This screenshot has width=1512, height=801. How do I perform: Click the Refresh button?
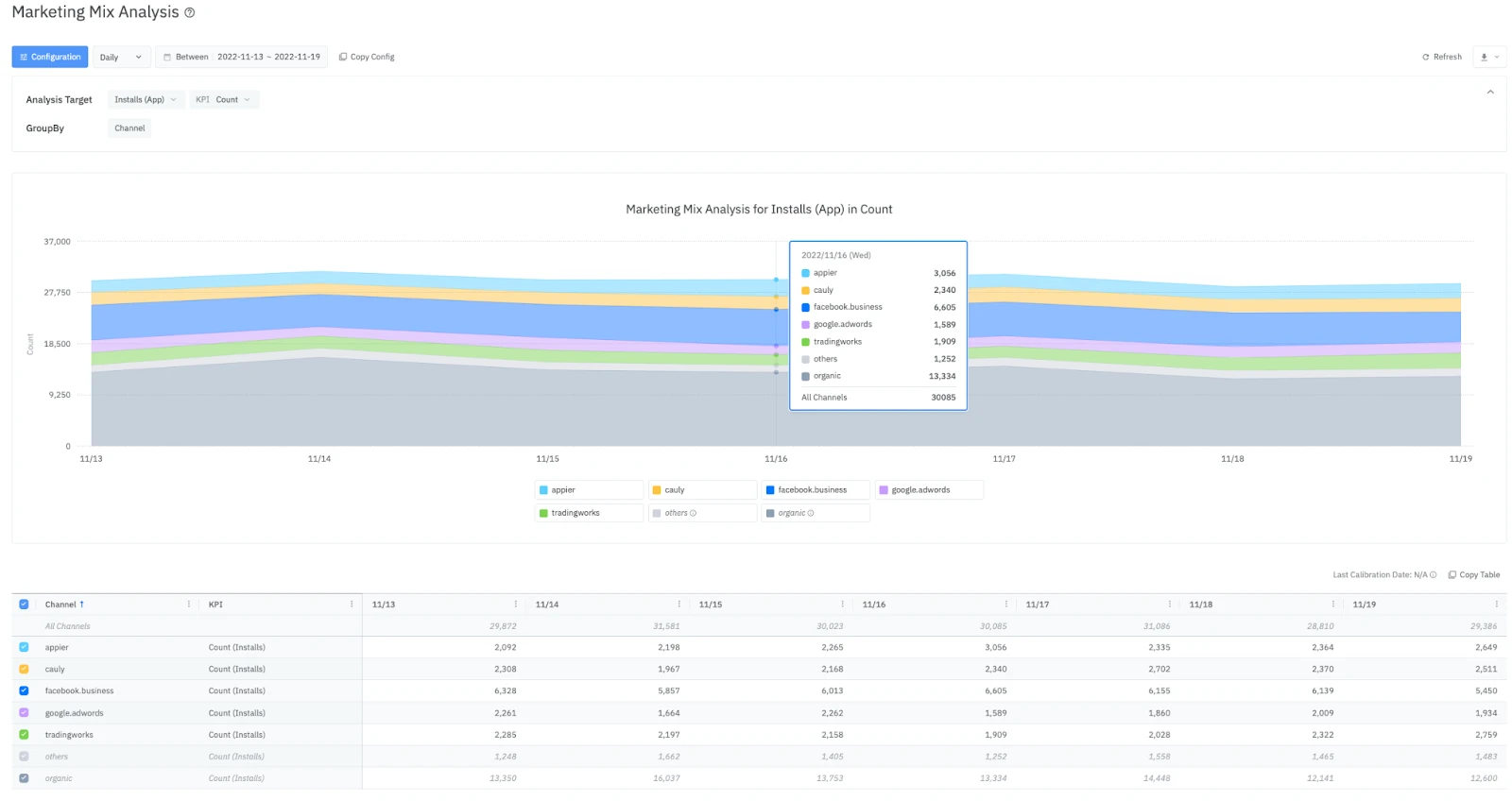click(1442, 57)
